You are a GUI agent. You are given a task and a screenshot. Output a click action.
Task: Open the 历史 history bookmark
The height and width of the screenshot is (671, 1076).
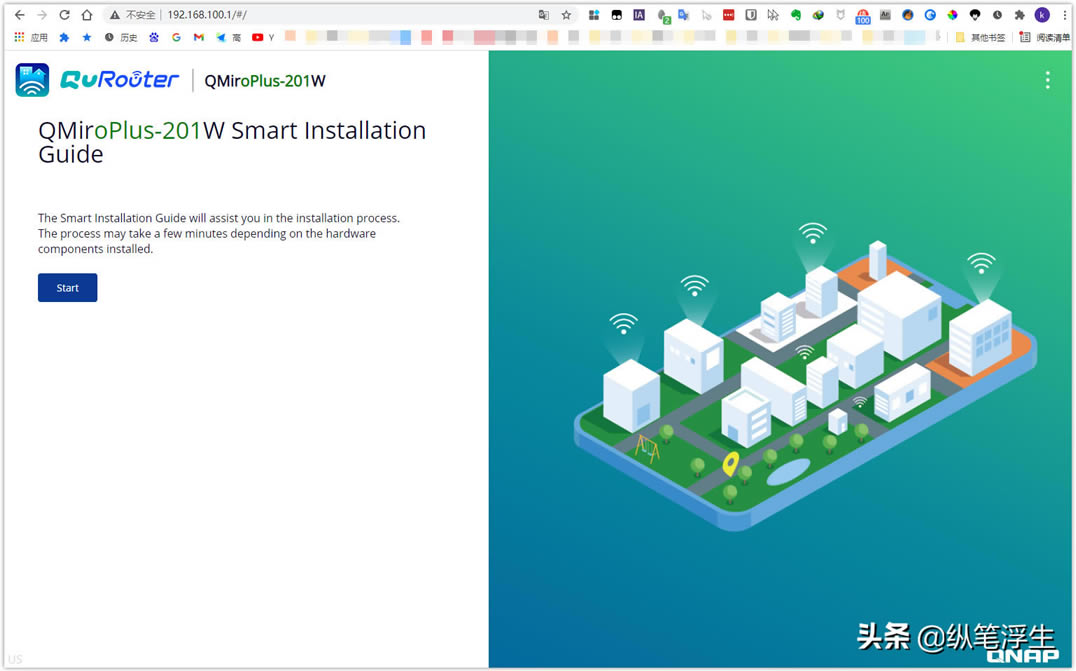(121, 37)
